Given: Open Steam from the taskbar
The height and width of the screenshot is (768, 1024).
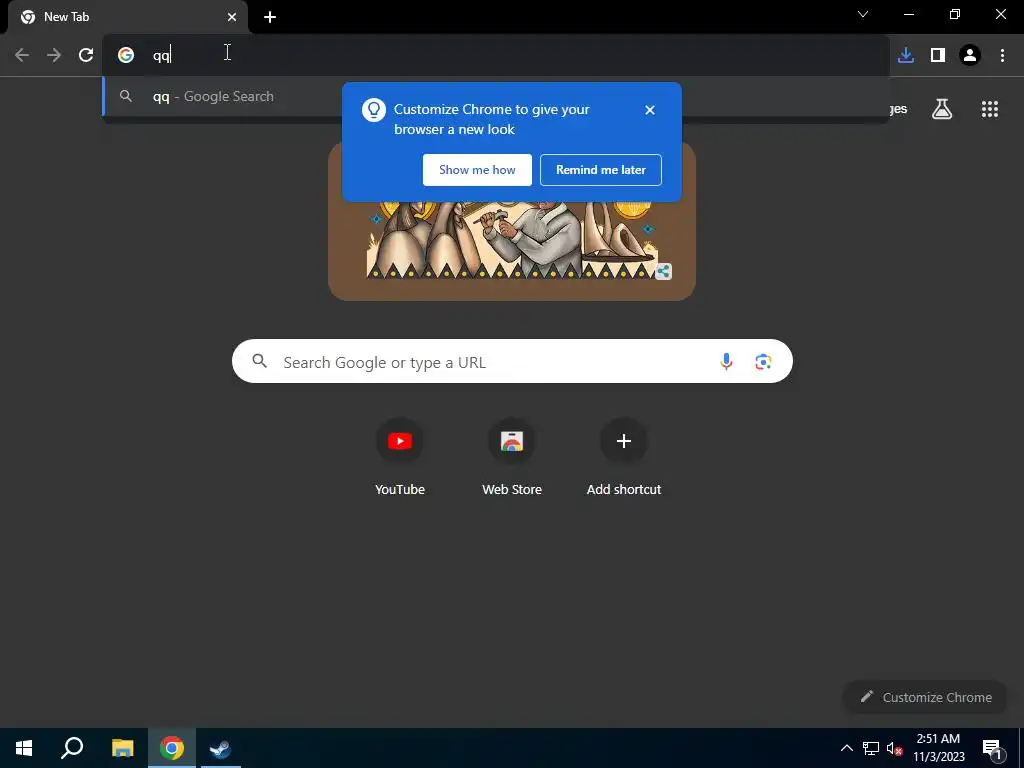Looking at the screenshot, I should click(220, 748).
